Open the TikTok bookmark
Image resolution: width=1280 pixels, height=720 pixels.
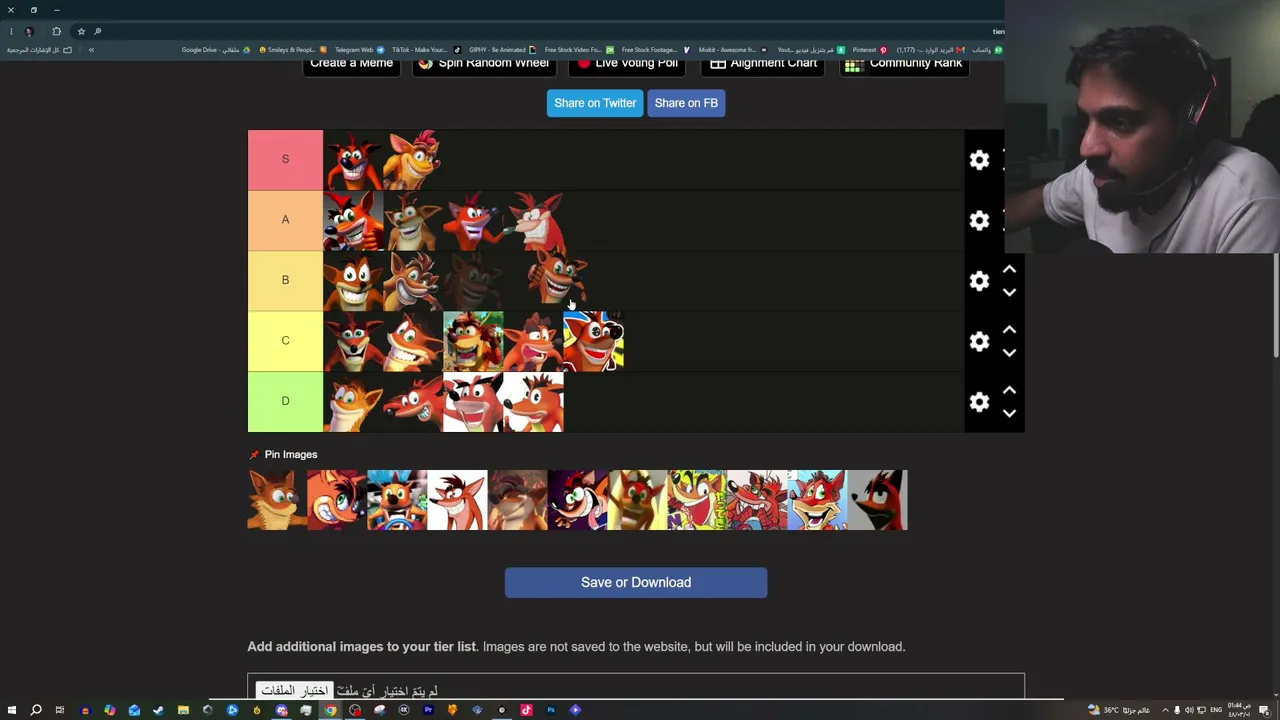(x=425, y=50)
